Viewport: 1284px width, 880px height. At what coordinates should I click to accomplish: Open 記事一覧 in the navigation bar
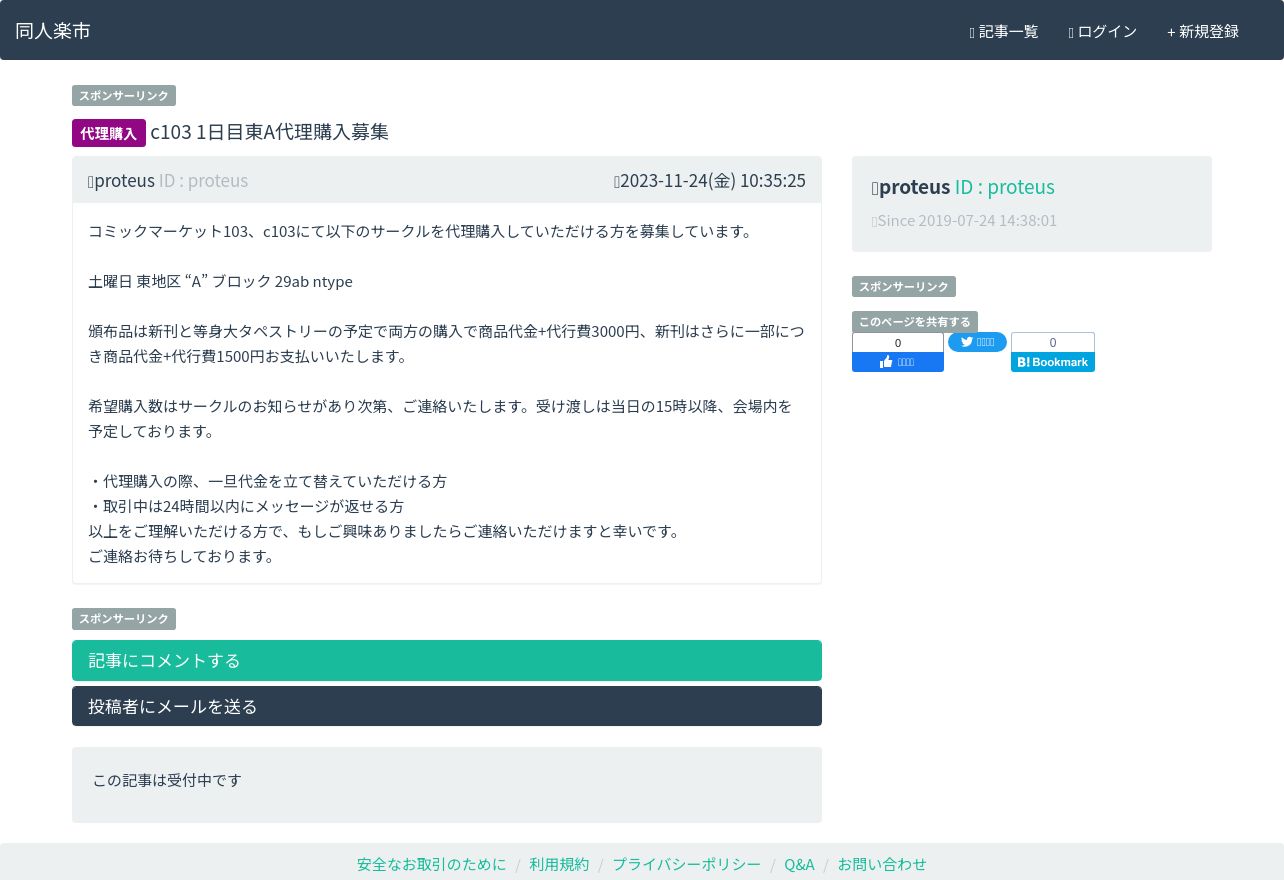pos(1004,32)
